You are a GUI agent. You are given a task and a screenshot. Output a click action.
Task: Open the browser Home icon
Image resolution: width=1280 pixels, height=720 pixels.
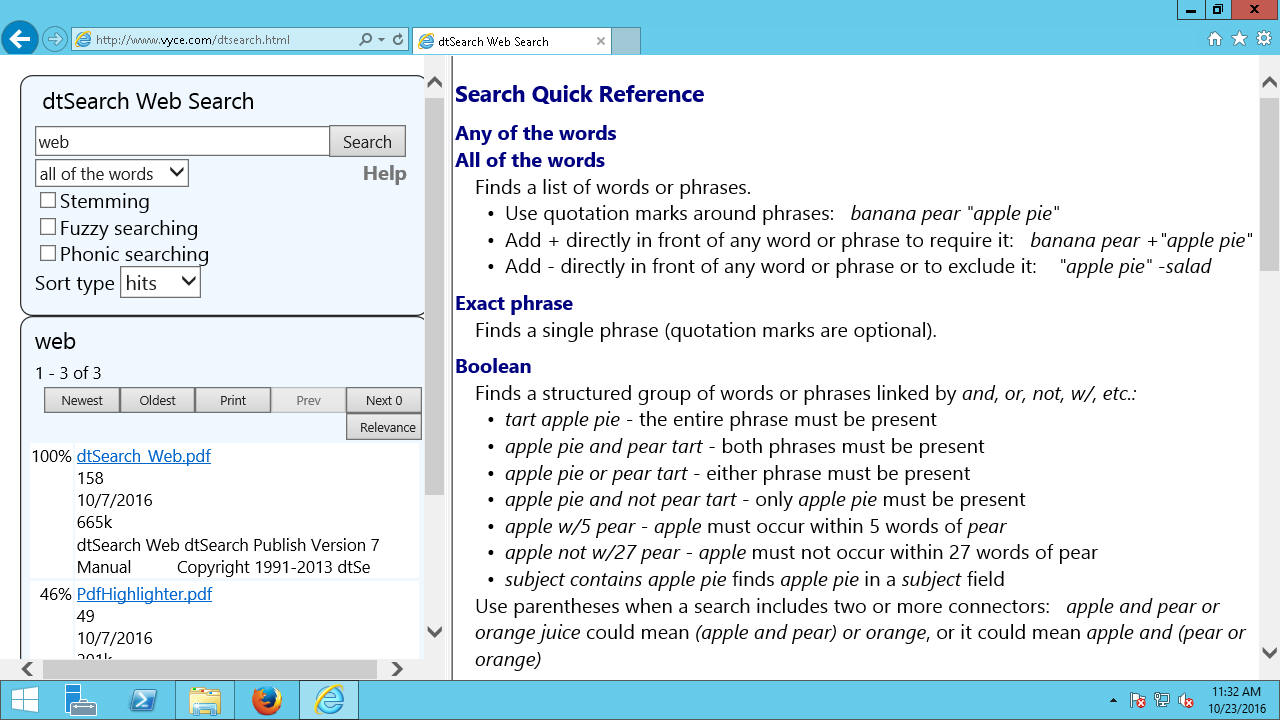point(1215,39)
